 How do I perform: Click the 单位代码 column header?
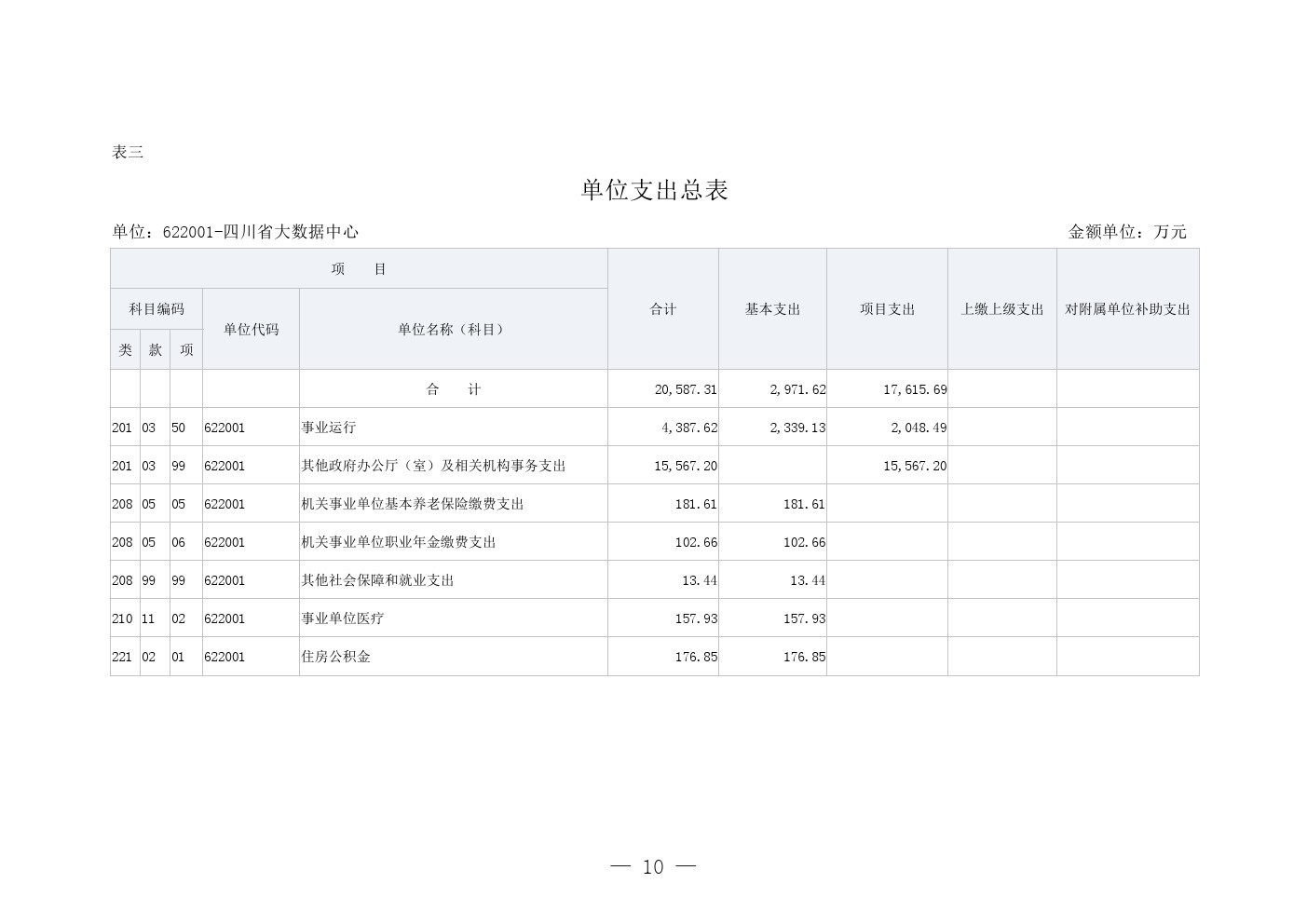pos(251,329)
